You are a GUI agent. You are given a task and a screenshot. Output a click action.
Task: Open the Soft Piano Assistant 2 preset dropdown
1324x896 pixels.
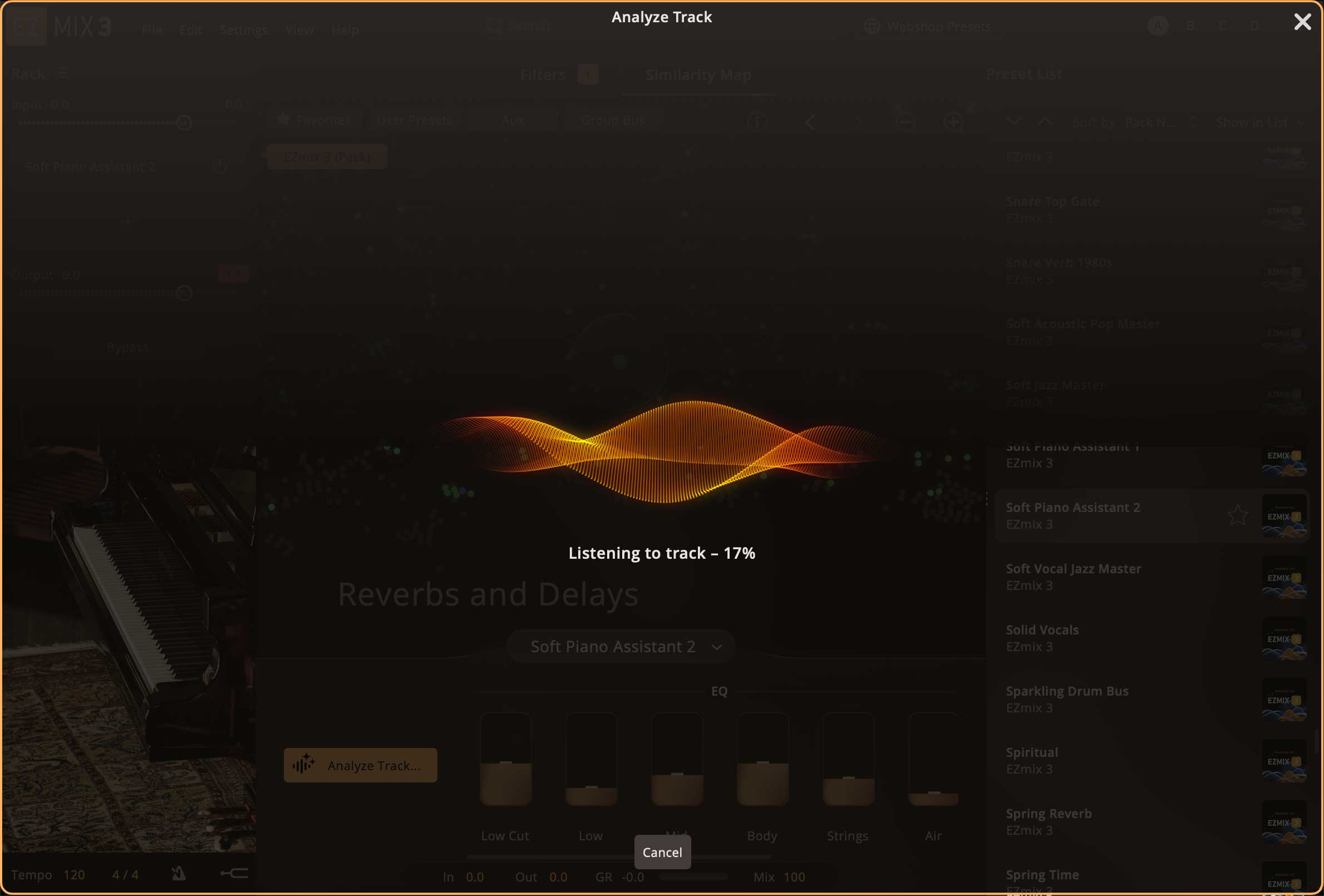(621, 647)
